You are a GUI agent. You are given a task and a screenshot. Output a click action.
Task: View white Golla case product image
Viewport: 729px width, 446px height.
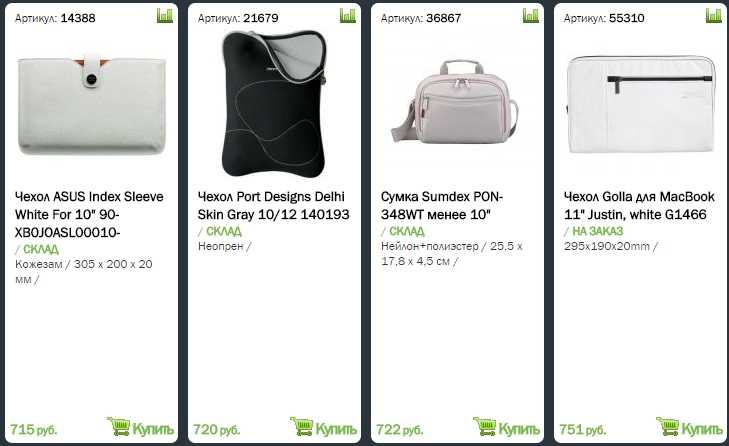click(x=640, y=104)
